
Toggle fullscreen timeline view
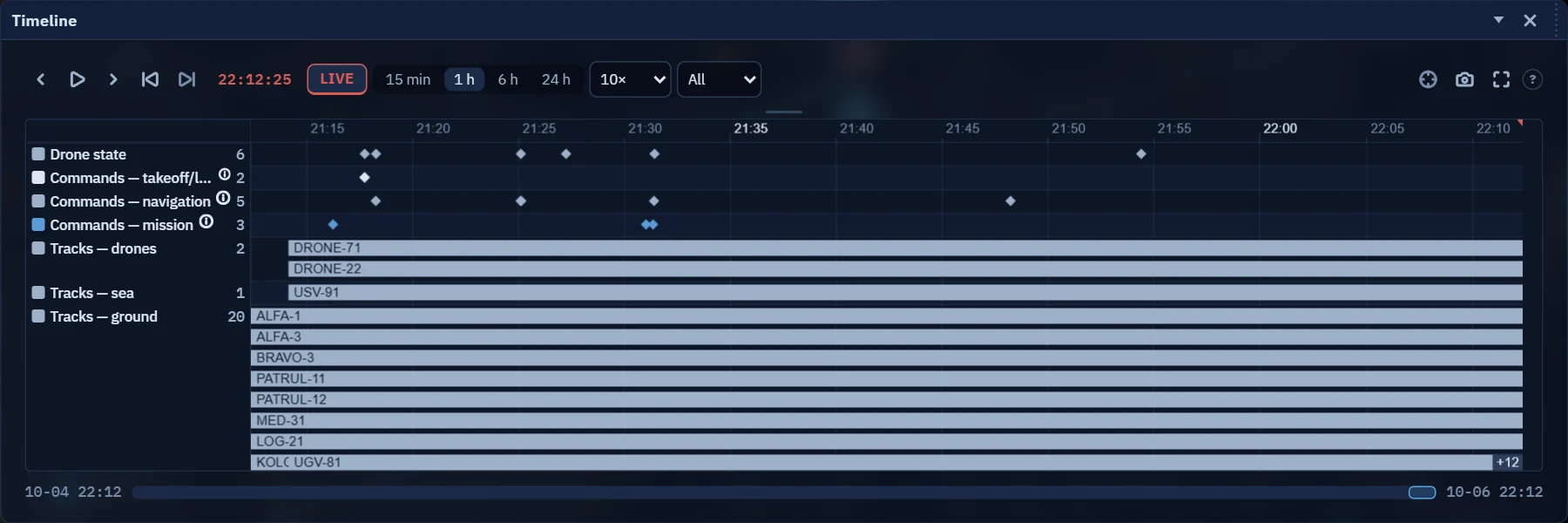(1501, 79)
